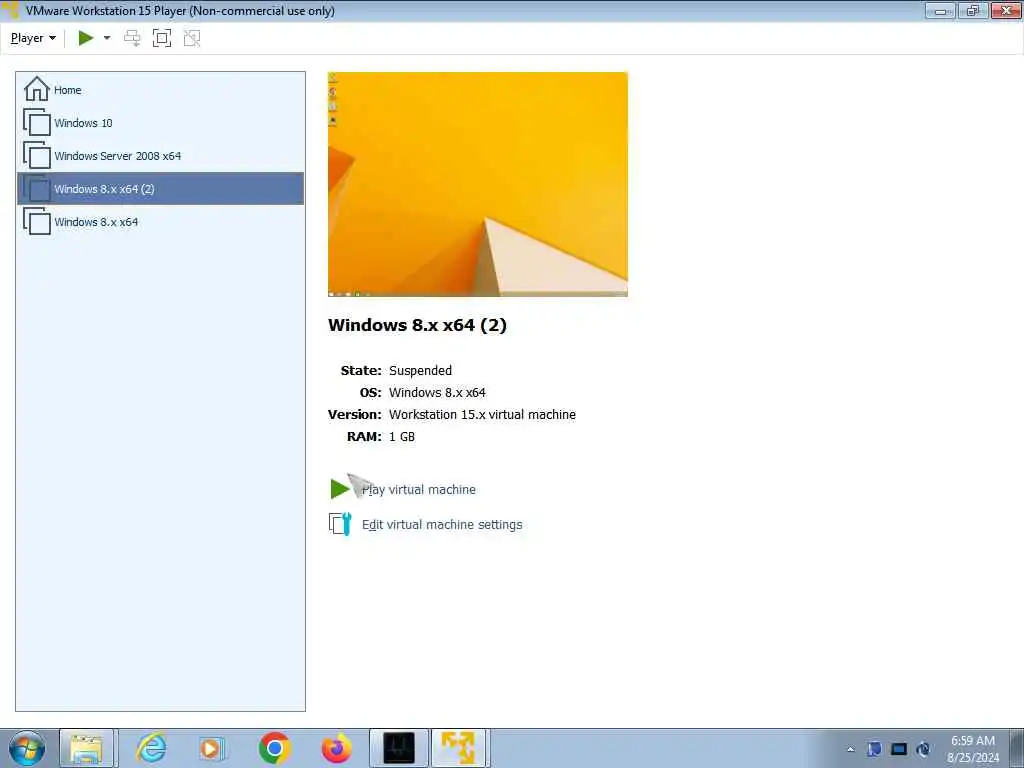Click the VM desktop preview thumbnail
Screen dimensions: 1024x768
[477, 184]
